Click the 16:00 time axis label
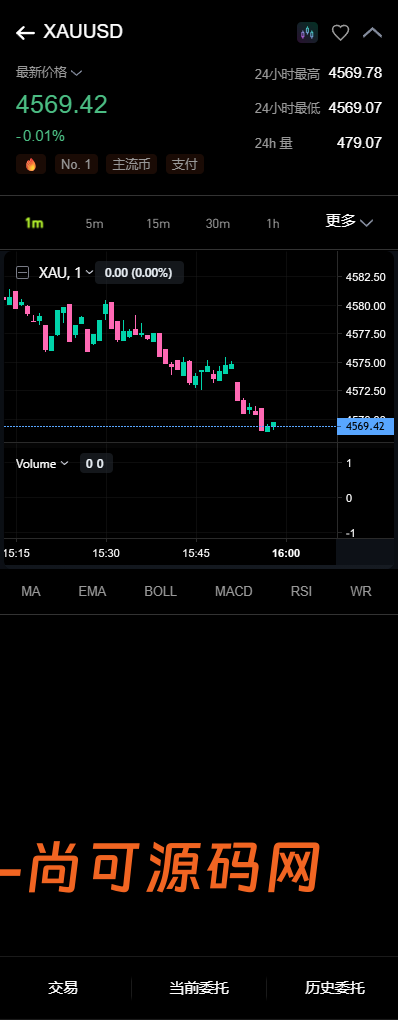The image size is (398, 1020). 286,553
